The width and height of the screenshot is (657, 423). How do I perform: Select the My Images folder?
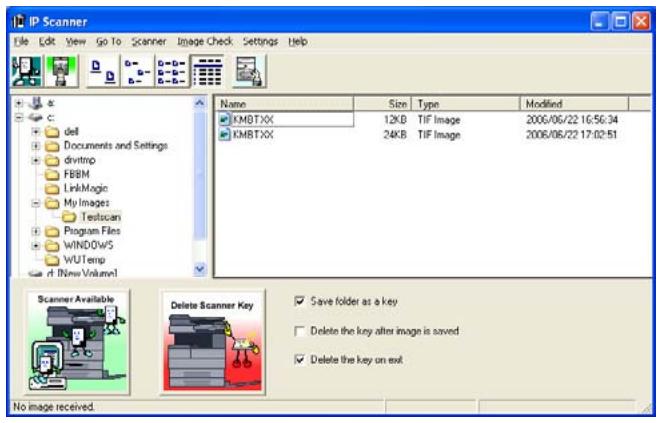click(87, 203)
